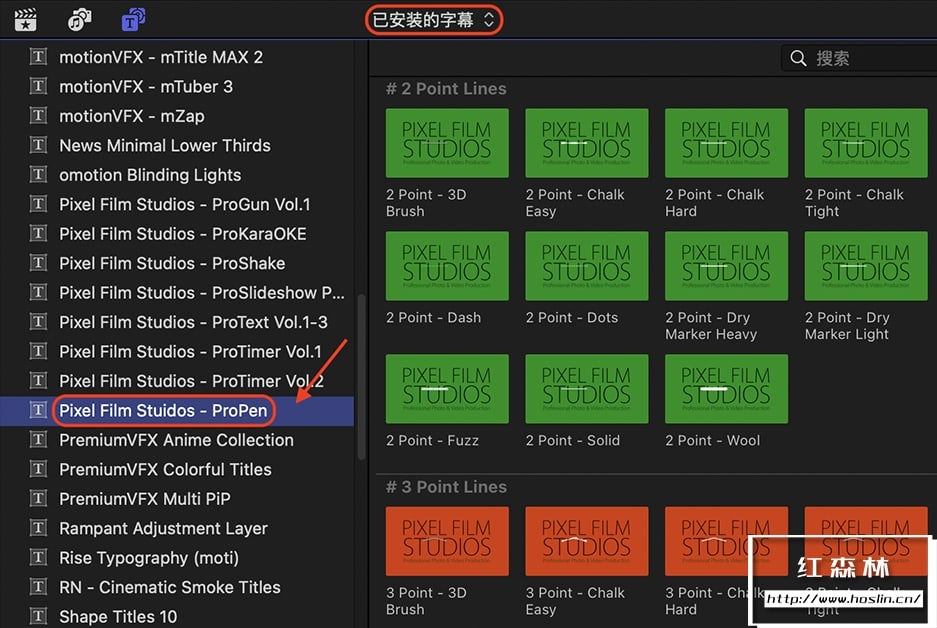
Task: Open the Libraries sidebar clapperboard icon
Action: coord(26,20)
